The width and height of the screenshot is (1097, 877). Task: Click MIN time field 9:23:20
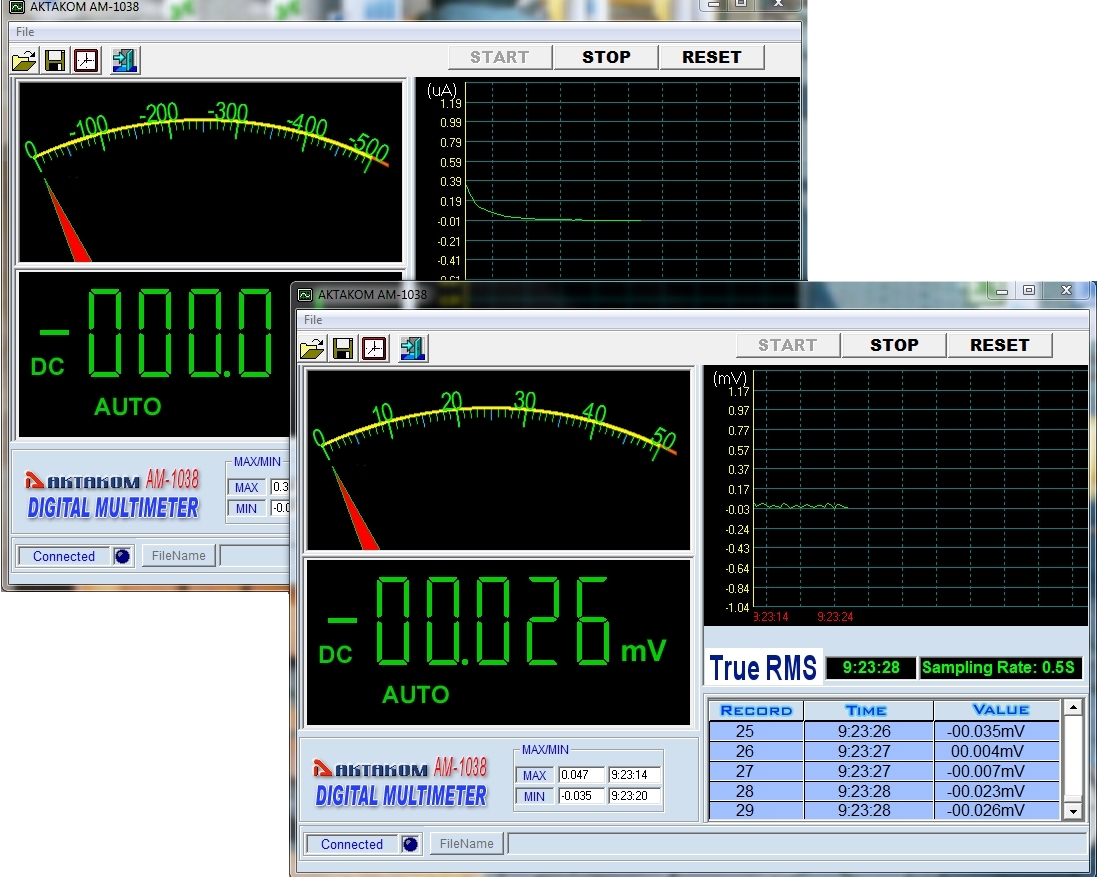pyautogui.click(x=634, y=796)
